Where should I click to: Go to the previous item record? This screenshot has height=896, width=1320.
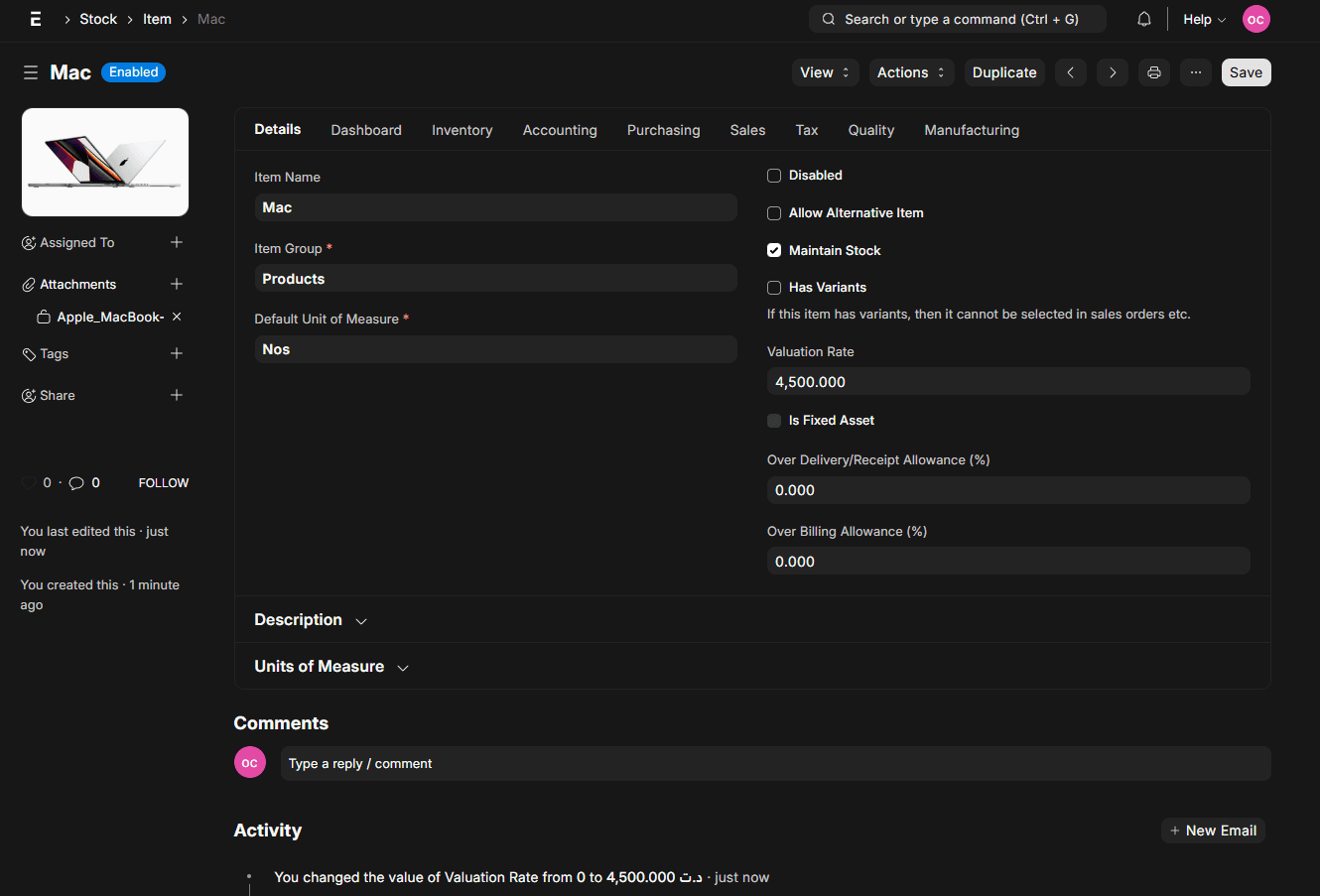tap(1071, 72)
